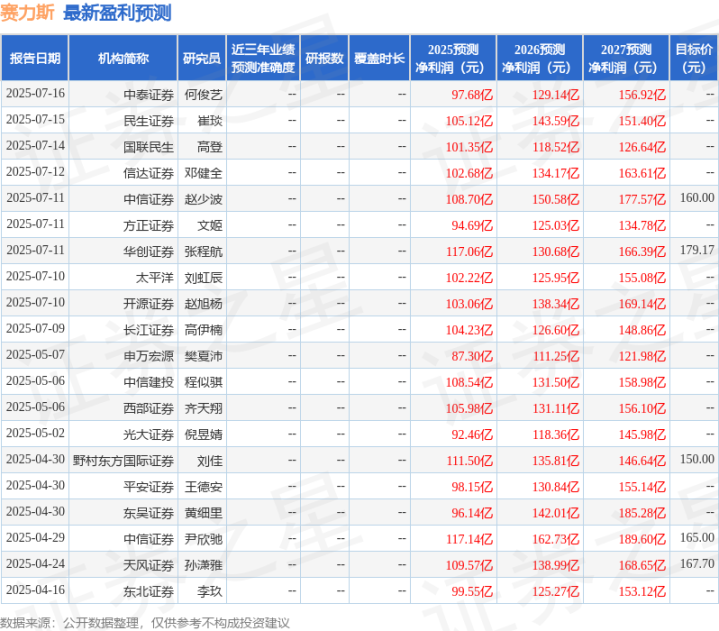Click the 机构简称 column header
719x631 pixels.
123,58
